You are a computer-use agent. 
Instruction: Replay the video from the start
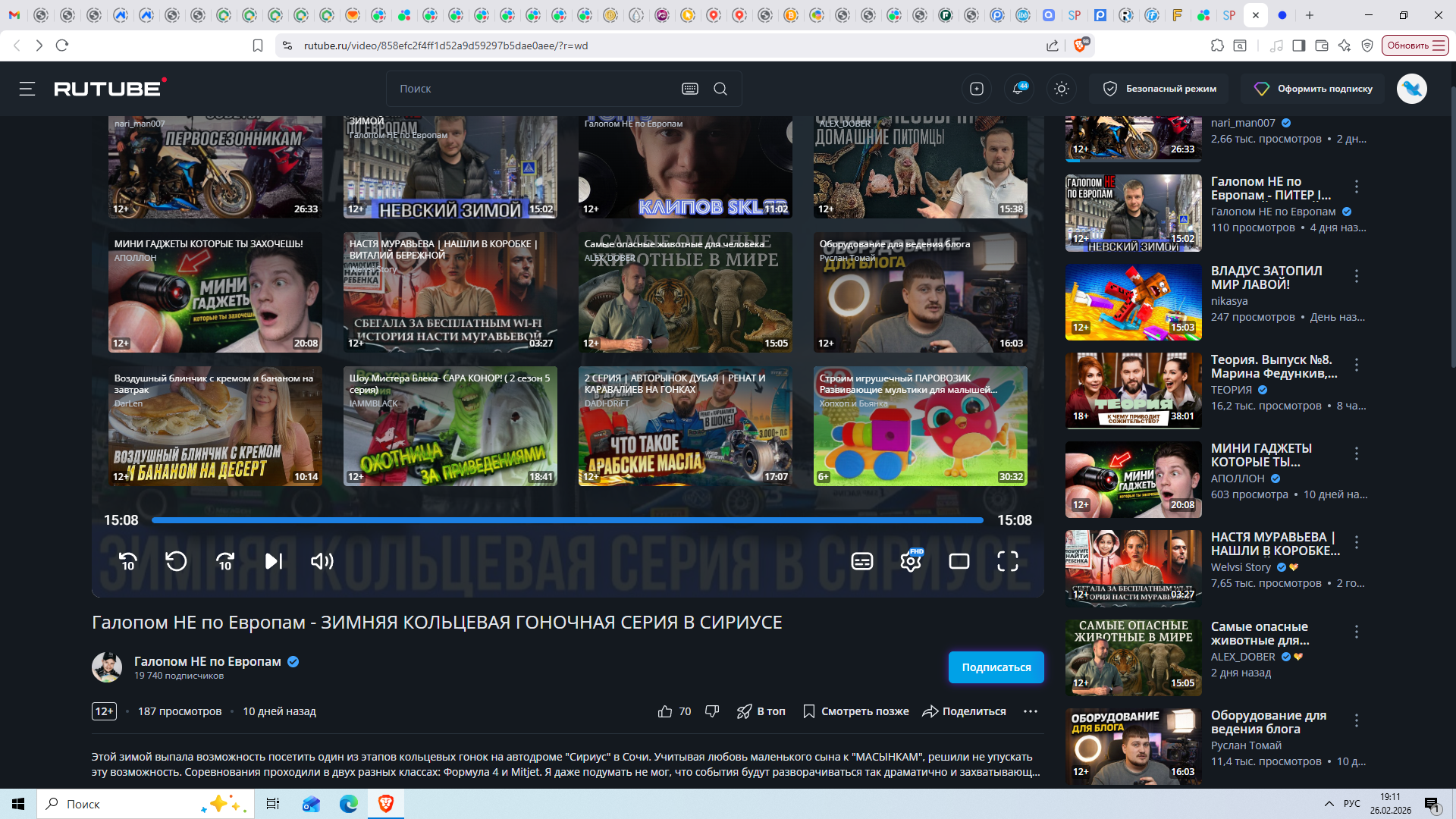176,561
